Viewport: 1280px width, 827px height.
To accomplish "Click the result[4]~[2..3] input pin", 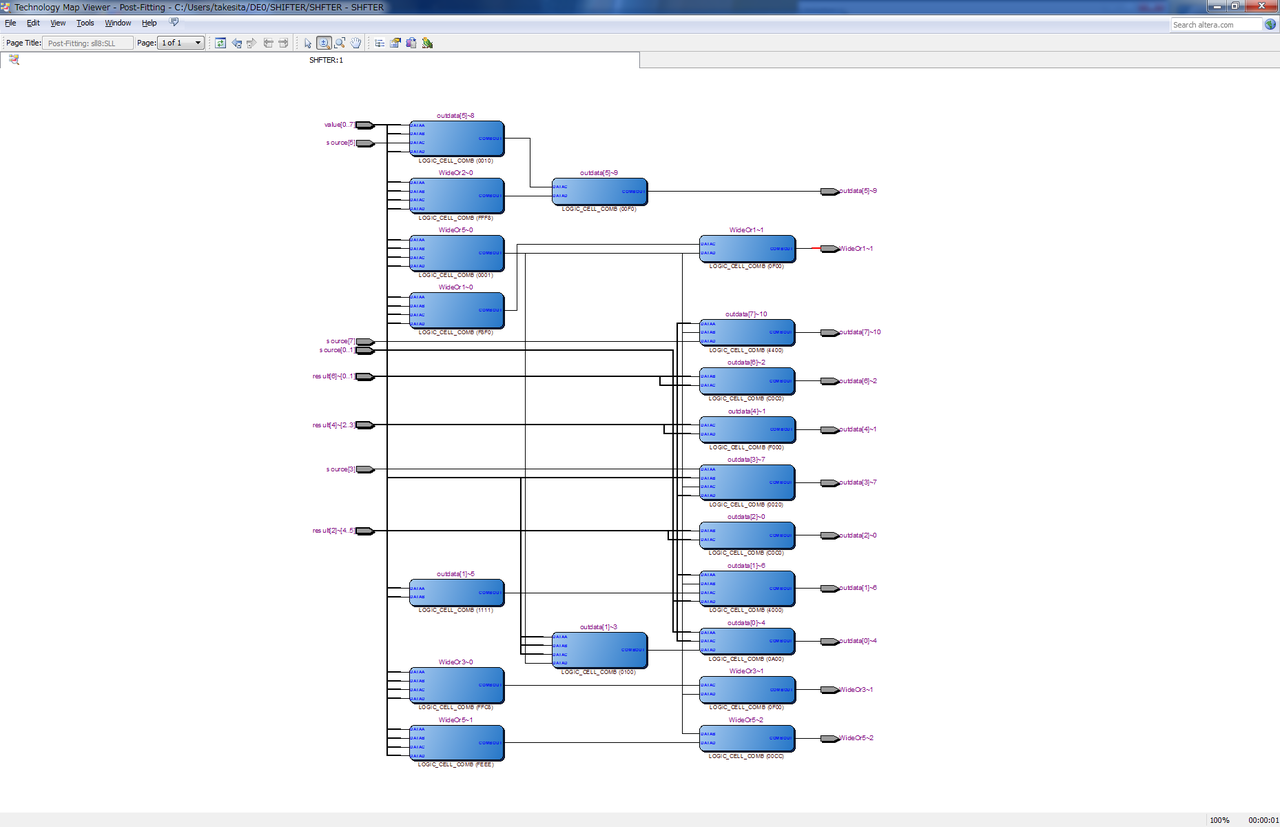I will 365,425.
